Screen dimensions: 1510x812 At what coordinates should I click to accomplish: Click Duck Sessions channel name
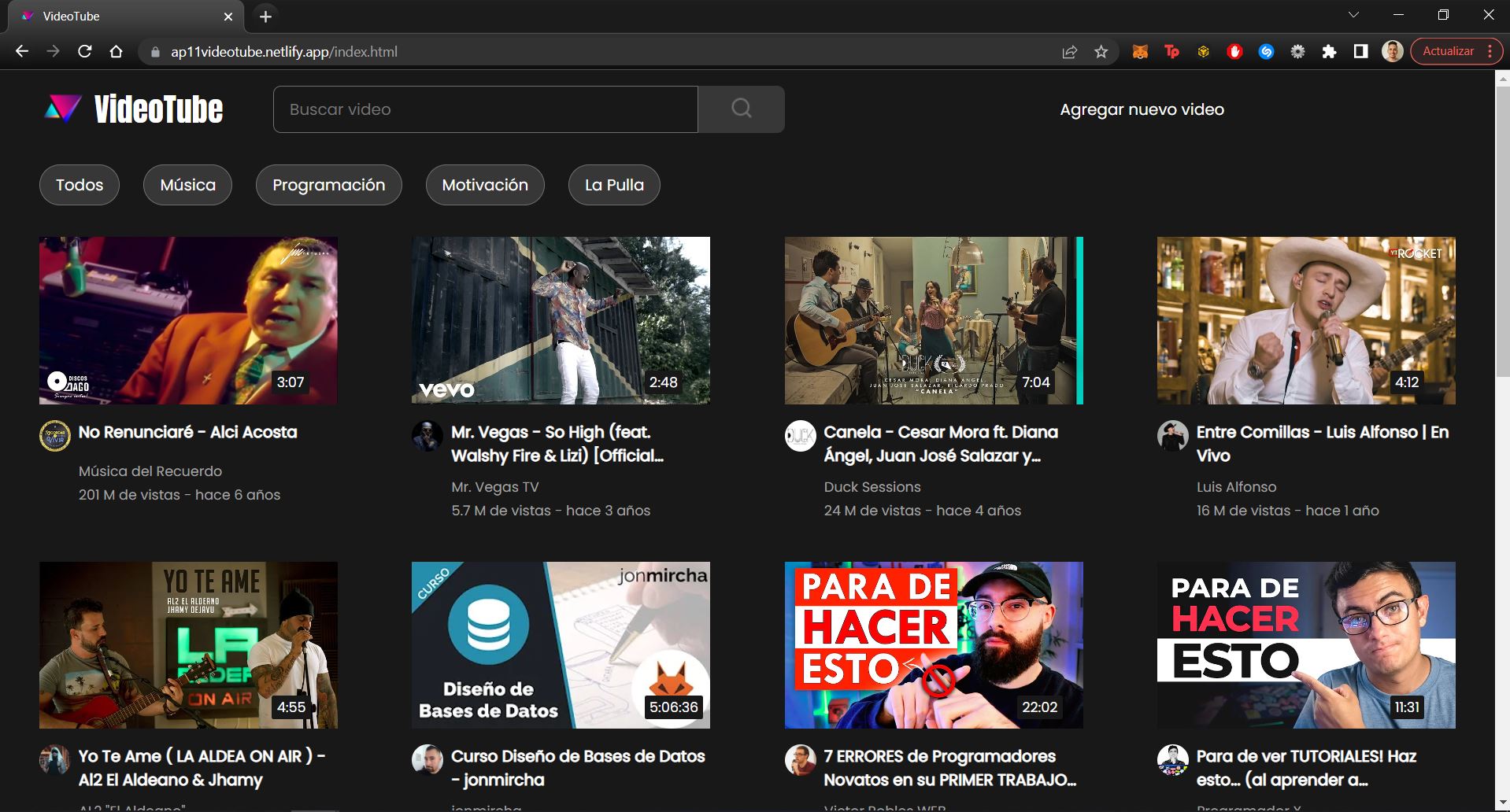872,487
